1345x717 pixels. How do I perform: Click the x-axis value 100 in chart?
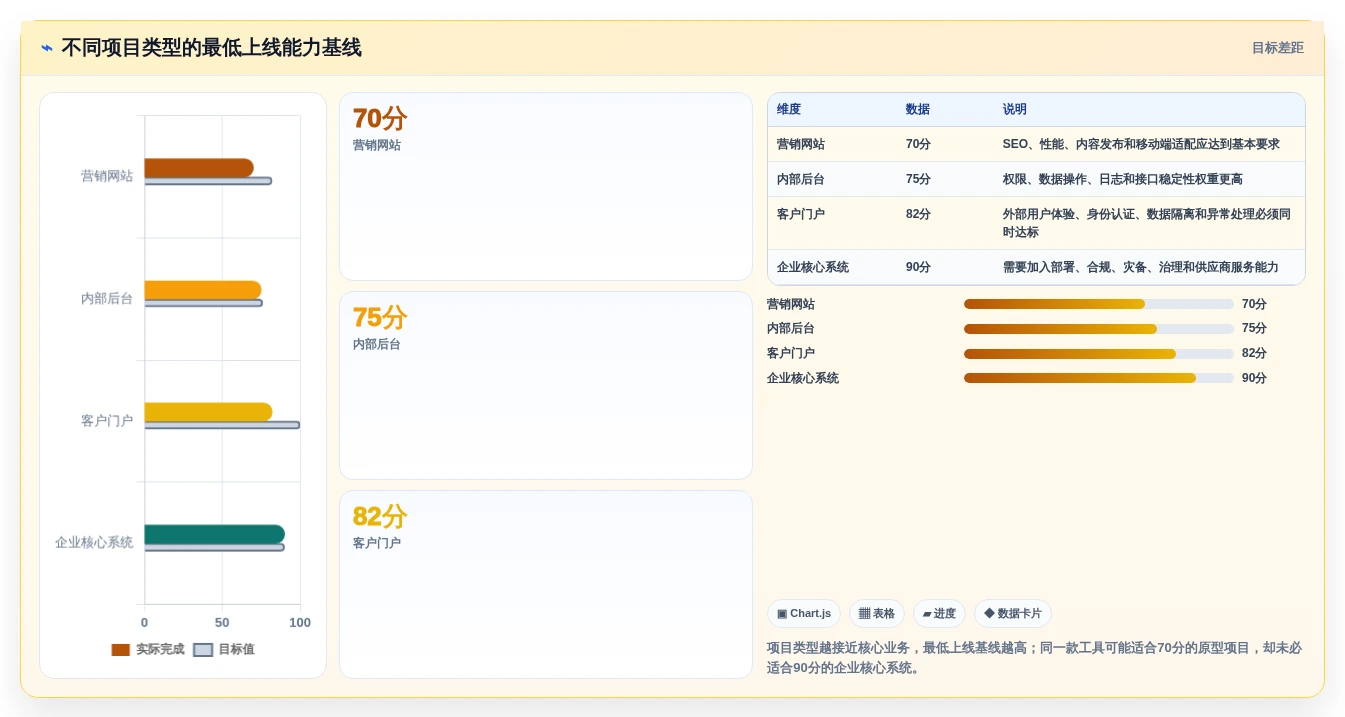(300, 623)
